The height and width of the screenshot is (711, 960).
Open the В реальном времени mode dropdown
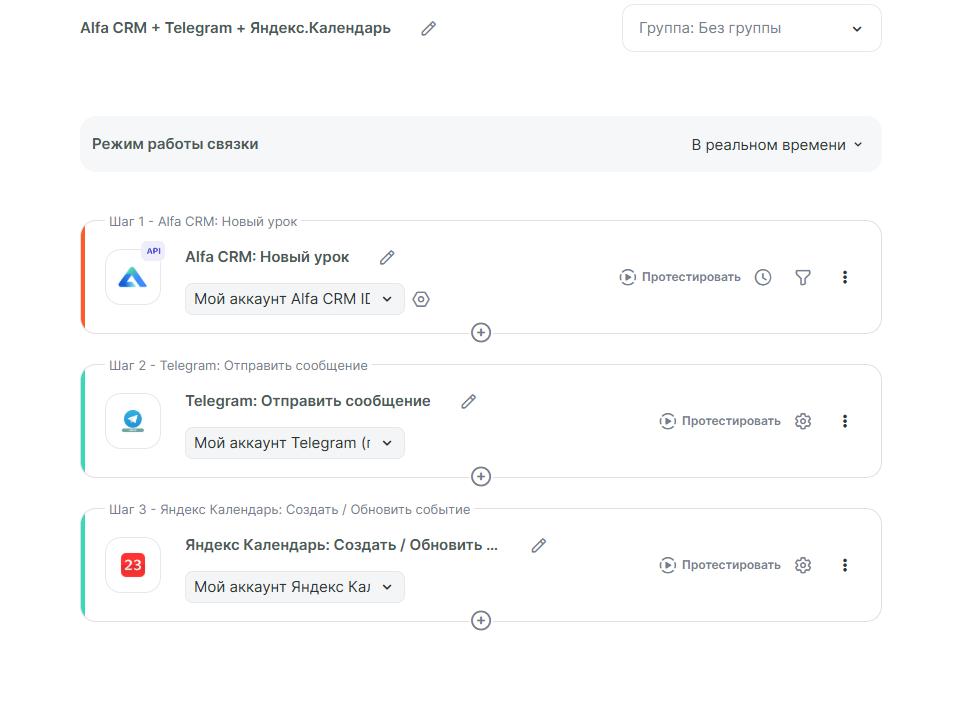click(776, 145)
